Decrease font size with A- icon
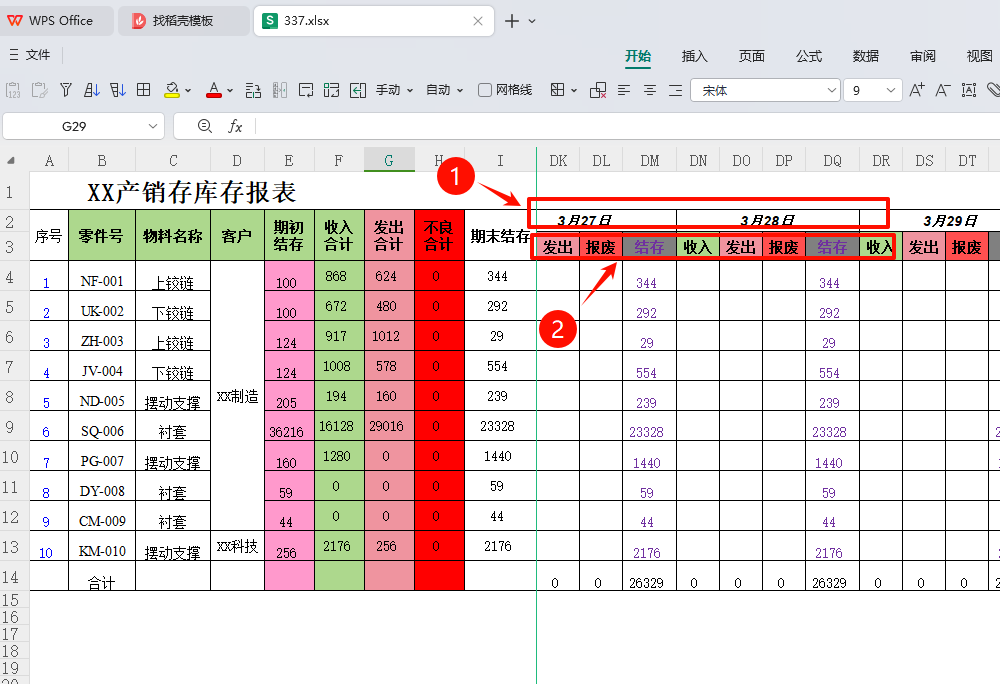The image size is (1000, 684). tap(943, 91)
